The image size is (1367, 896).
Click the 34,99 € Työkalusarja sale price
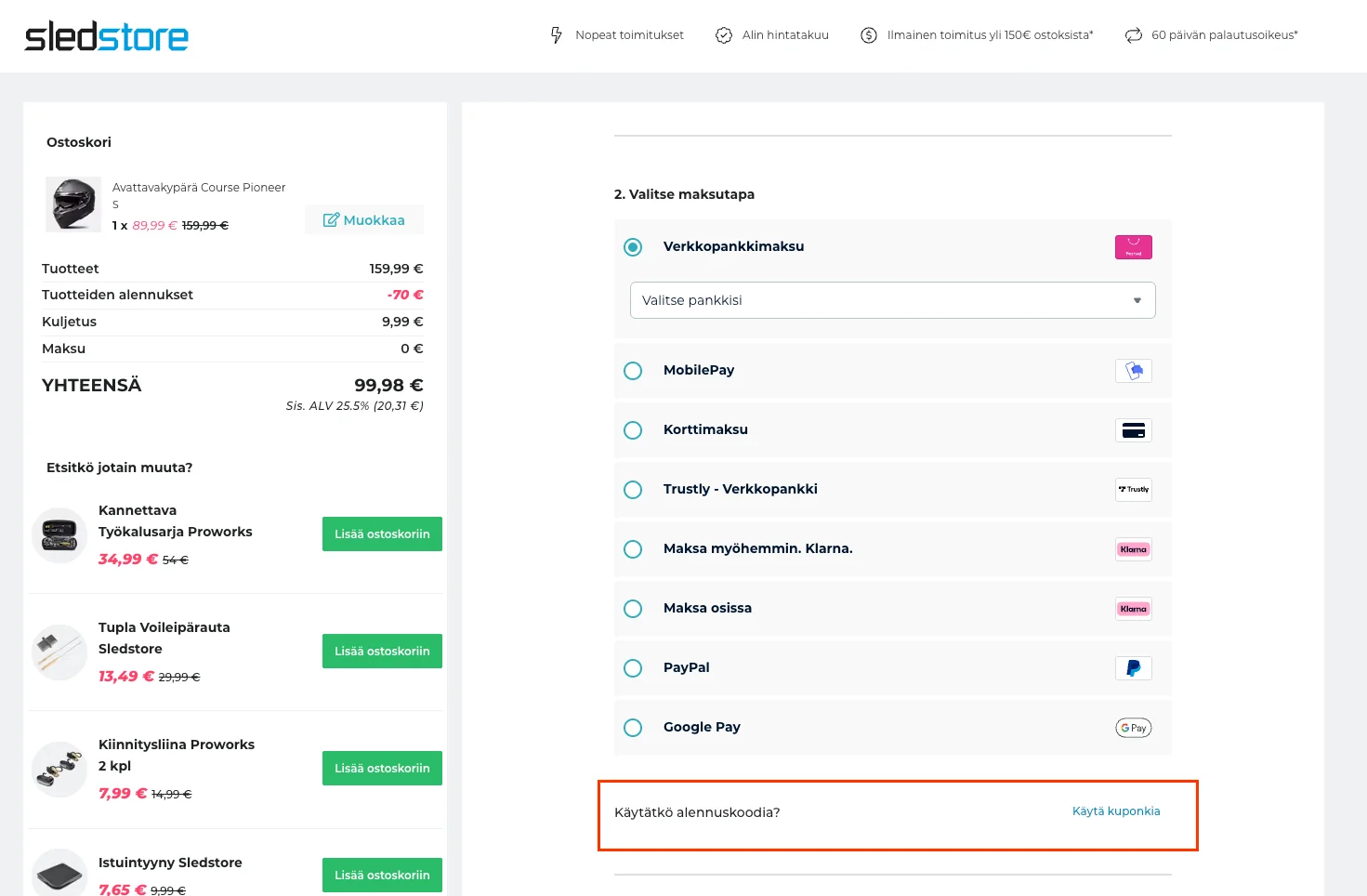(x=128, y=560)
